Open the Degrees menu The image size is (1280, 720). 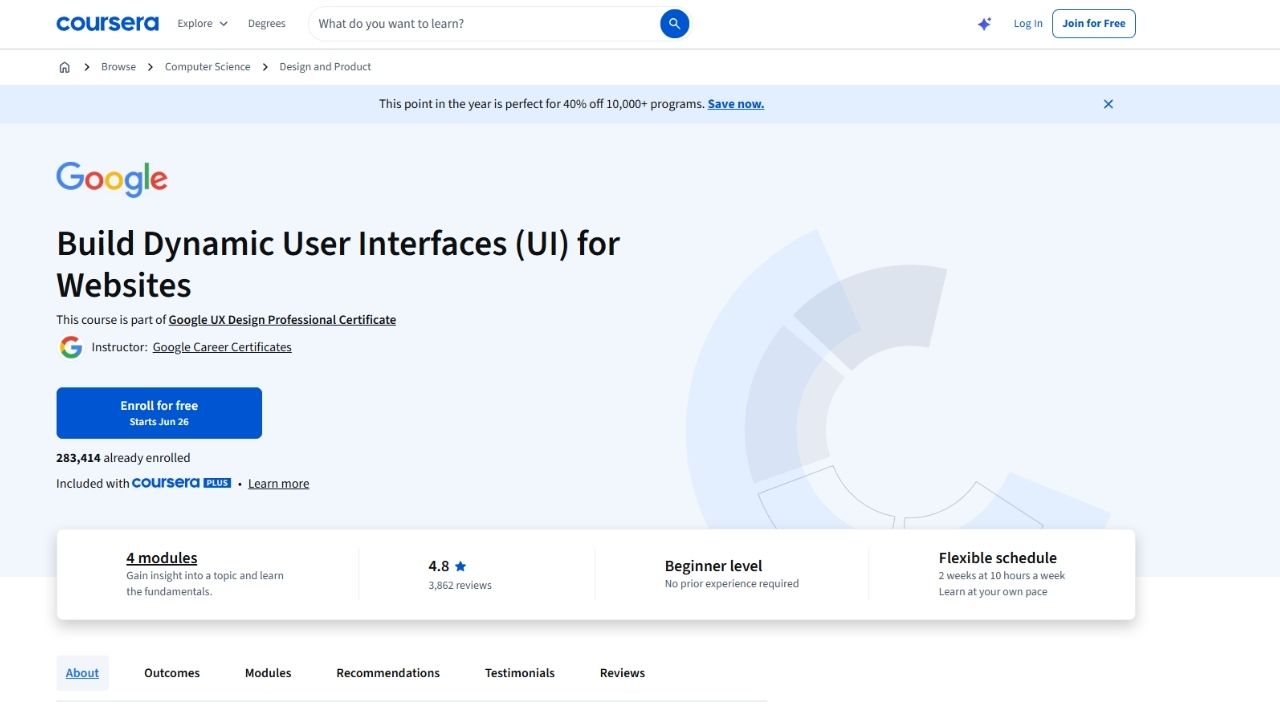coord(266,24)
